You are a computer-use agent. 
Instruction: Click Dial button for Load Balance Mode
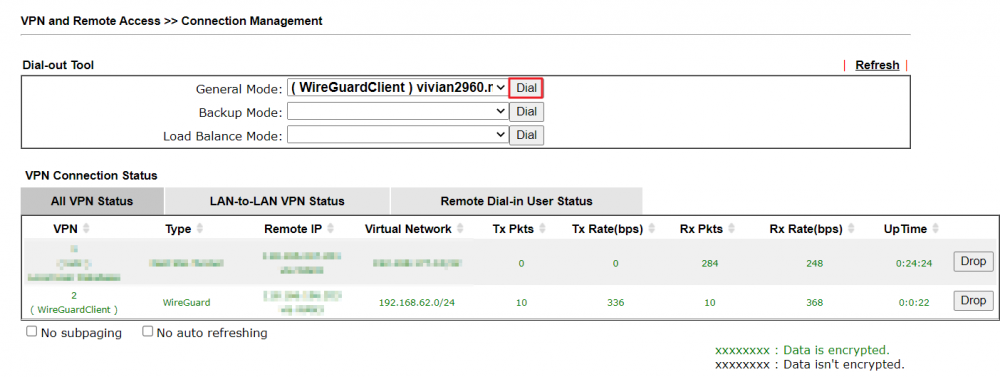(526, 135)
